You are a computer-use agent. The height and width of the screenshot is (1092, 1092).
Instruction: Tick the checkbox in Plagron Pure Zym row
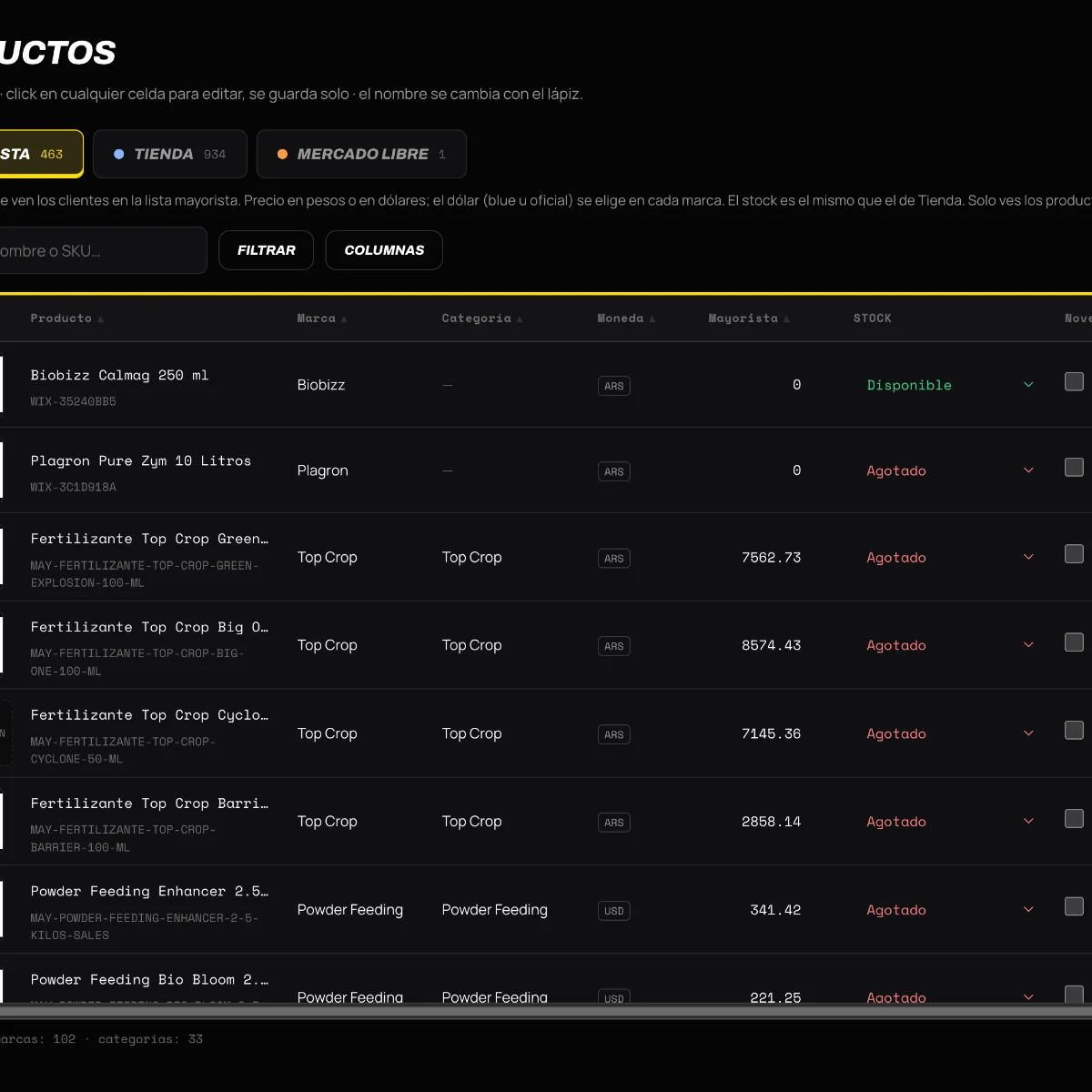point(1074,467)
